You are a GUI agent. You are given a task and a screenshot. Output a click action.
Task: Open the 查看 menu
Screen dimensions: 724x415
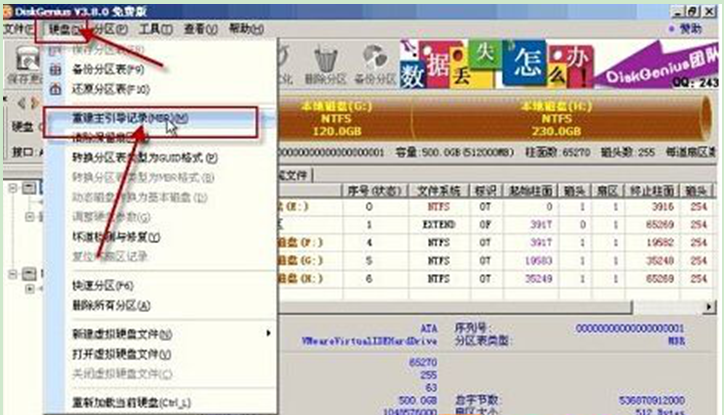[x=200, y=29]
